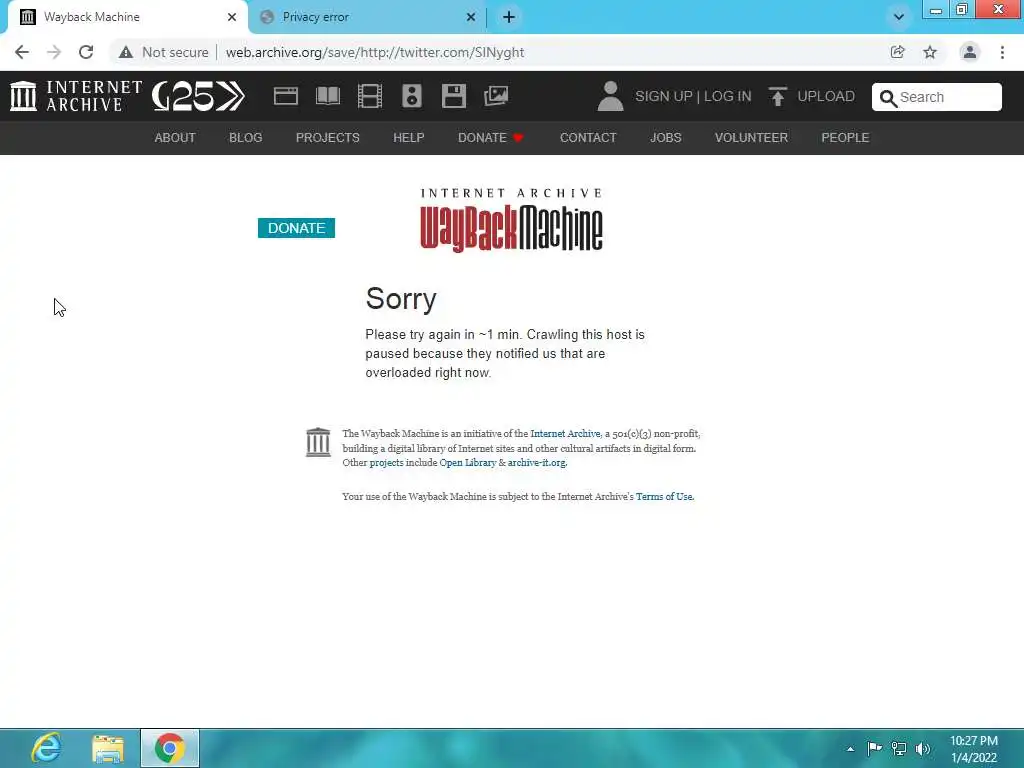The height and width of the screenshot is (768, 1024).
Task: Open the HELP menu item
Action: tap(409, 138)
